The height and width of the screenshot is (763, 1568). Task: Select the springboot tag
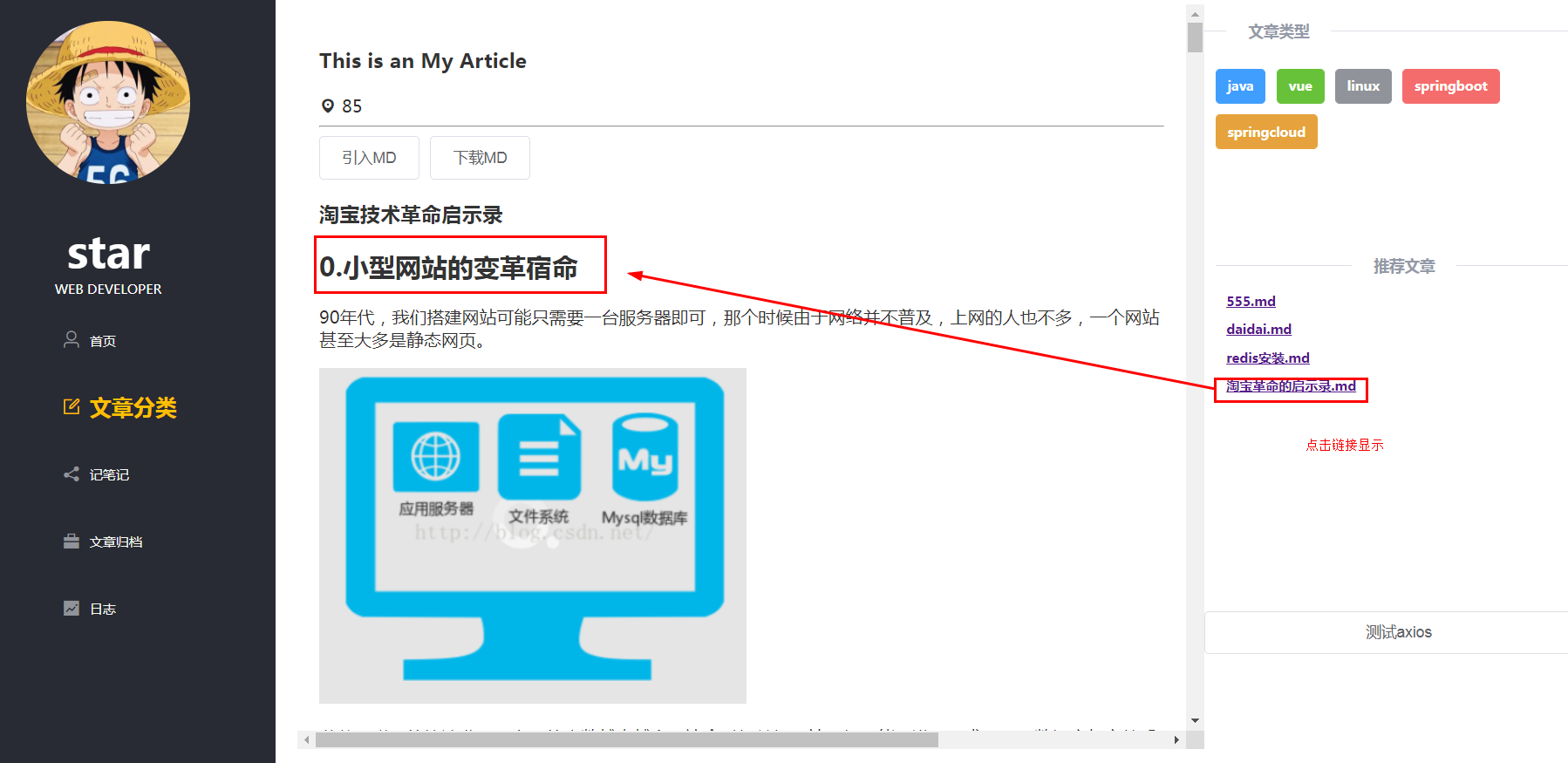[x=1451, y=86]
